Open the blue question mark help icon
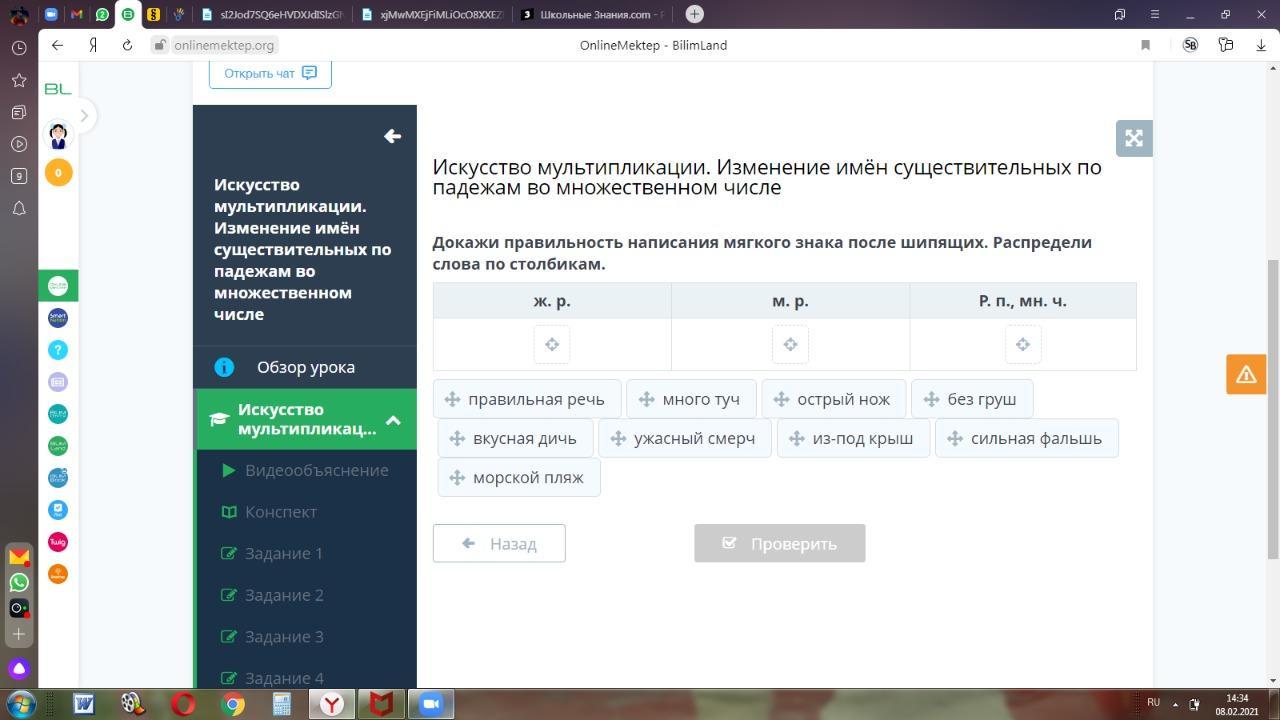This screenshot has height=720, width=1280. (x=58, y=350)
